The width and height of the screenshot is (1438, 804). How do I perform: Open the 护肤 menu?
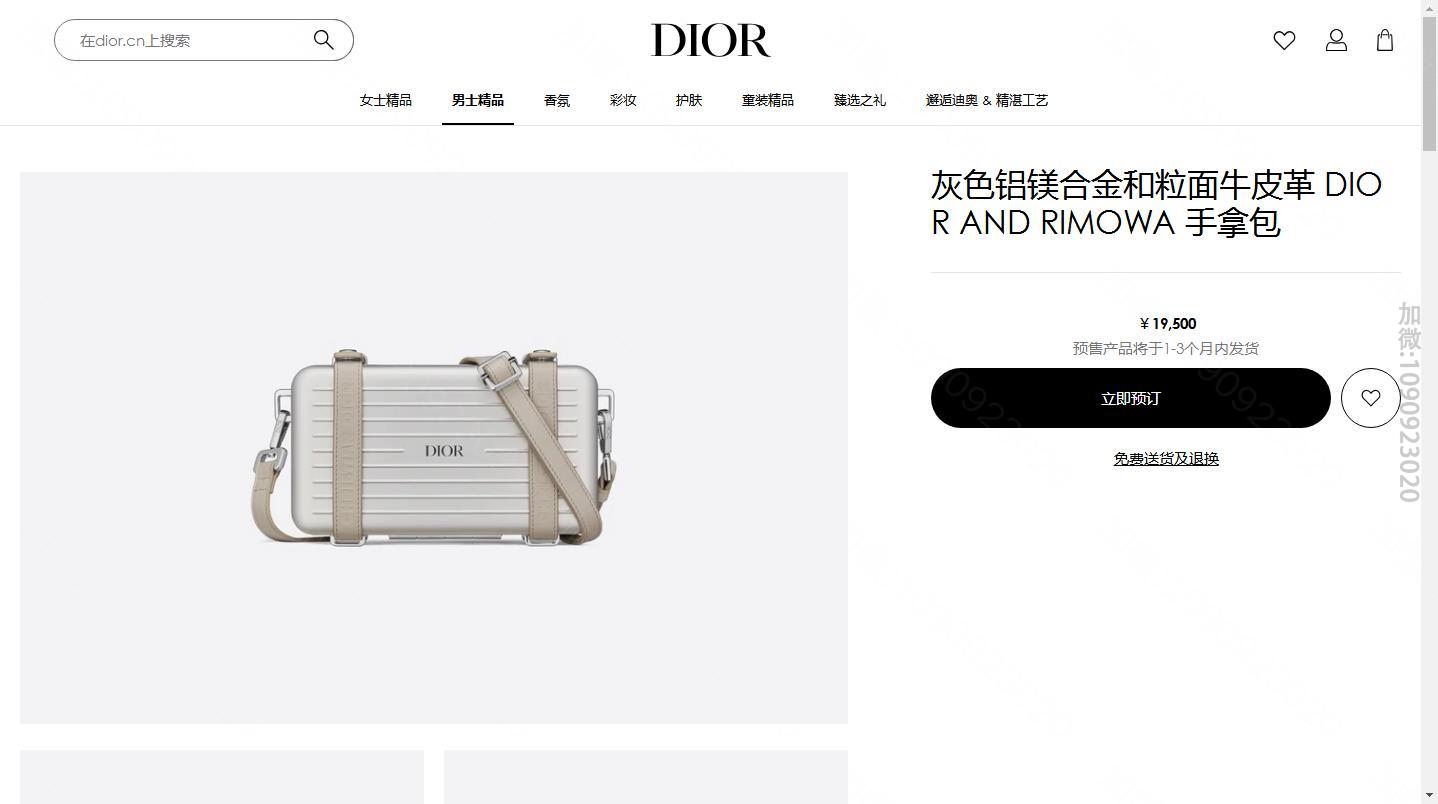tap(689, 100)
